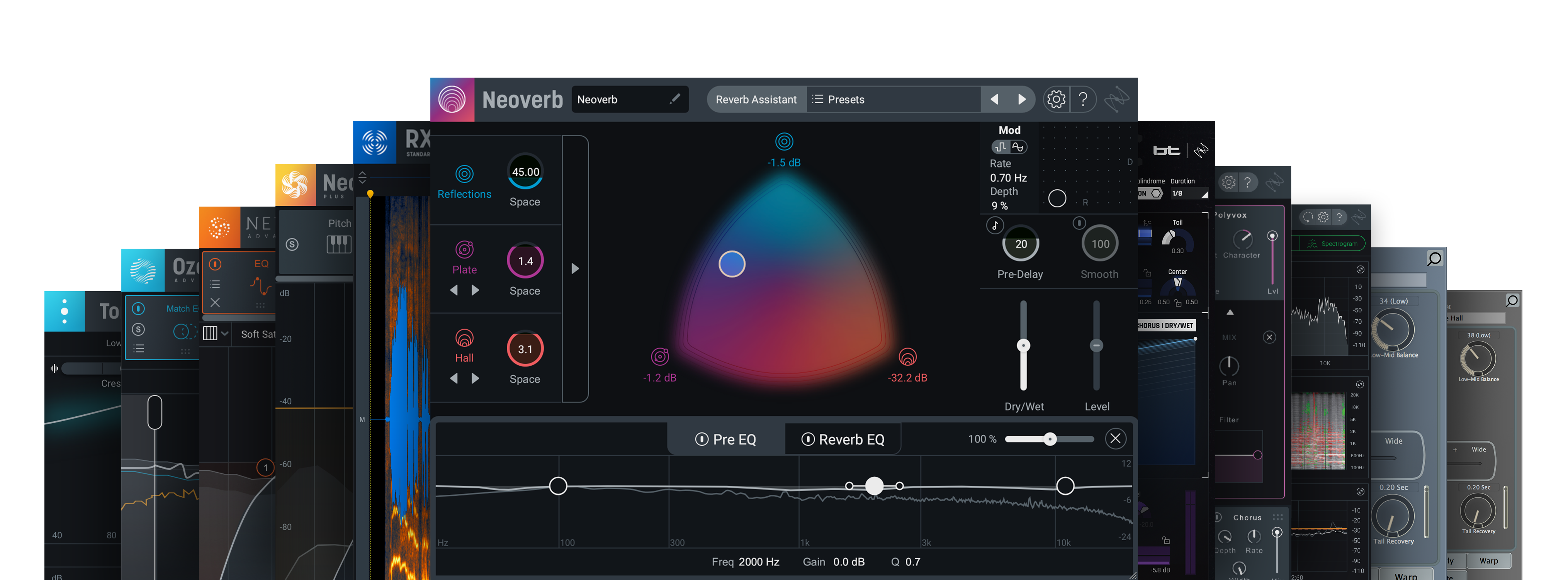
Task: Toggle Reverb EQ power button
Action: click(808, 439)
